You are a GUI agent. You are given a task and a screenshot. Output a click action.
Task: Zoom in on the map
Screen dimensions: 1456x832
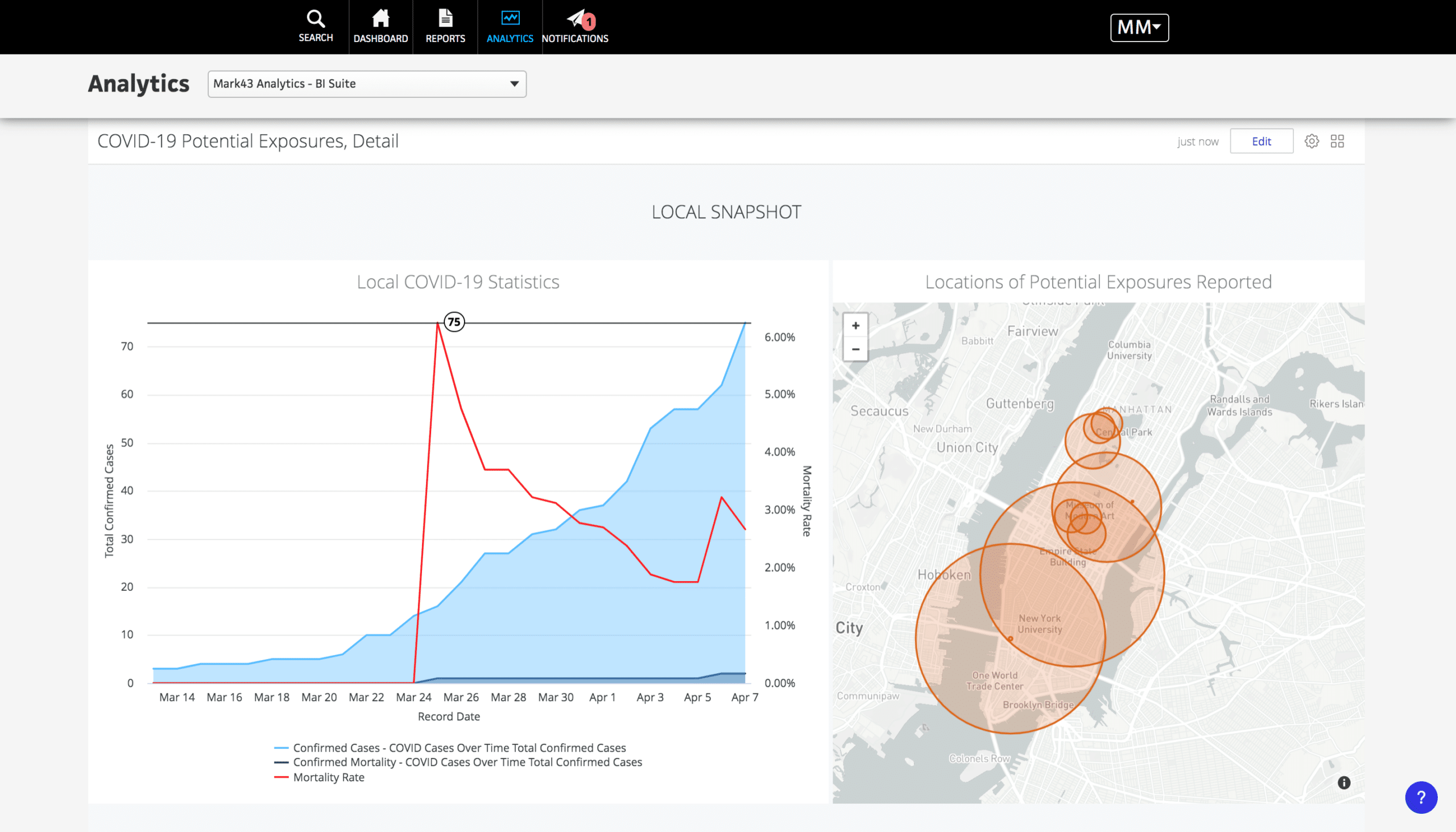click(855, 326)
